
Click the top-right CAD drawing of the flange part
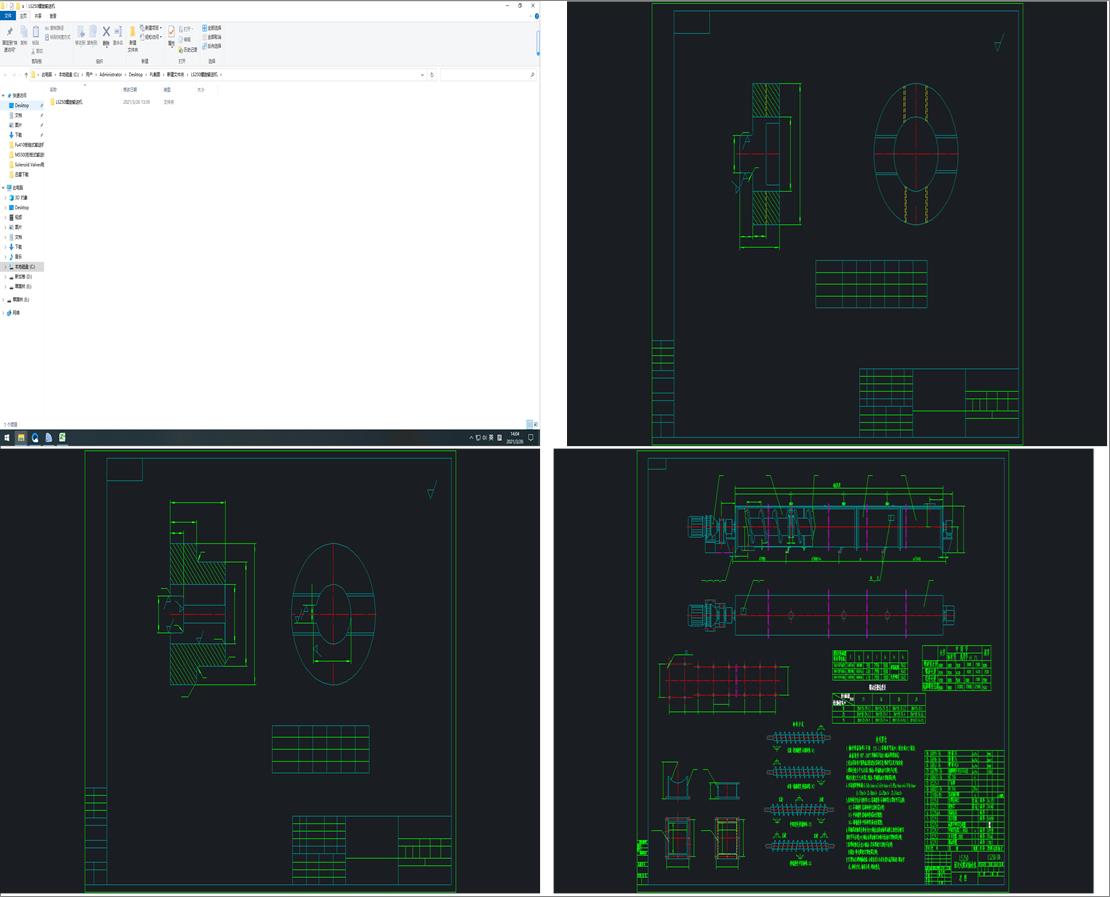click(x=837, y=224)
